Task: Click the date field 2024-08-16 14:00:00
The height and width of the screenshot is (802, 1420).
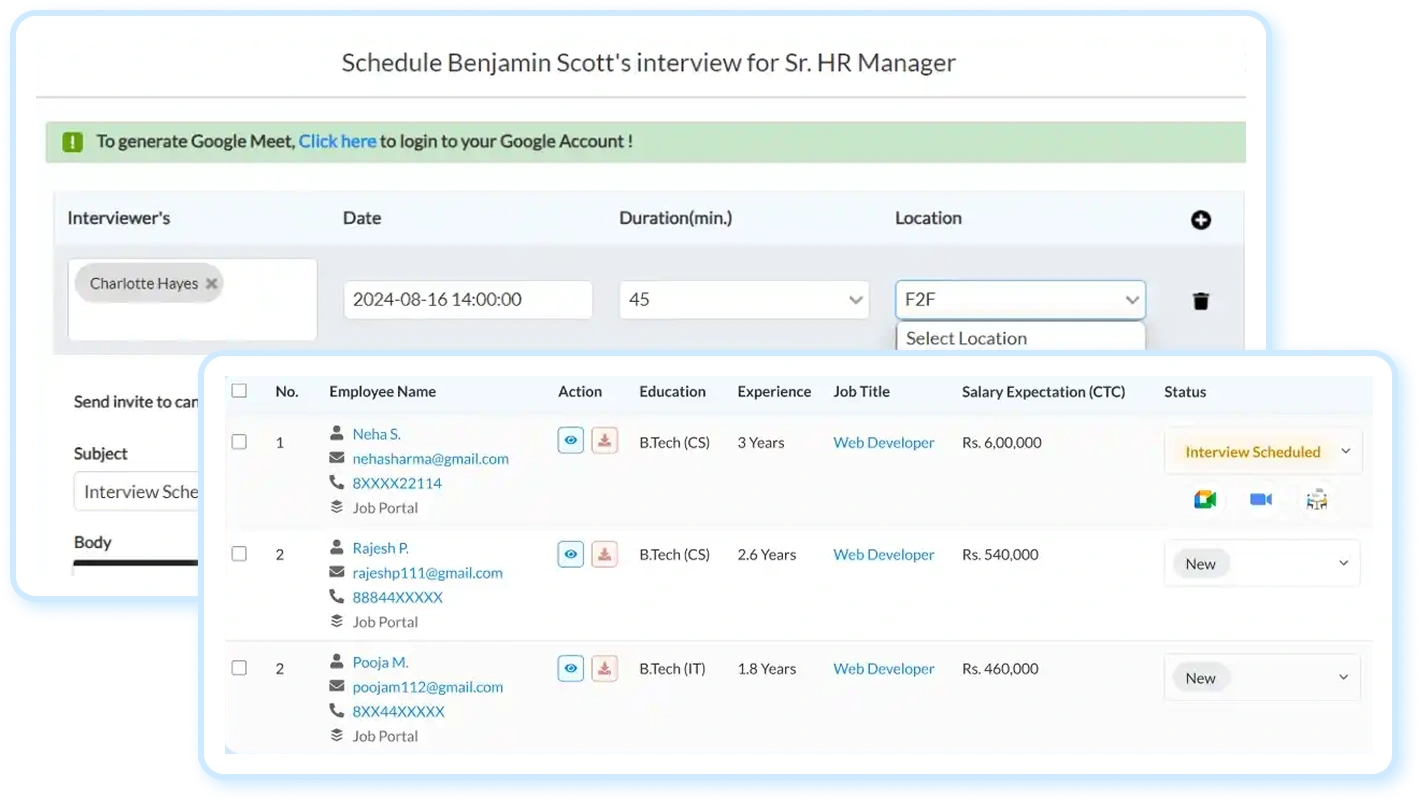Action: pos(468,300)
